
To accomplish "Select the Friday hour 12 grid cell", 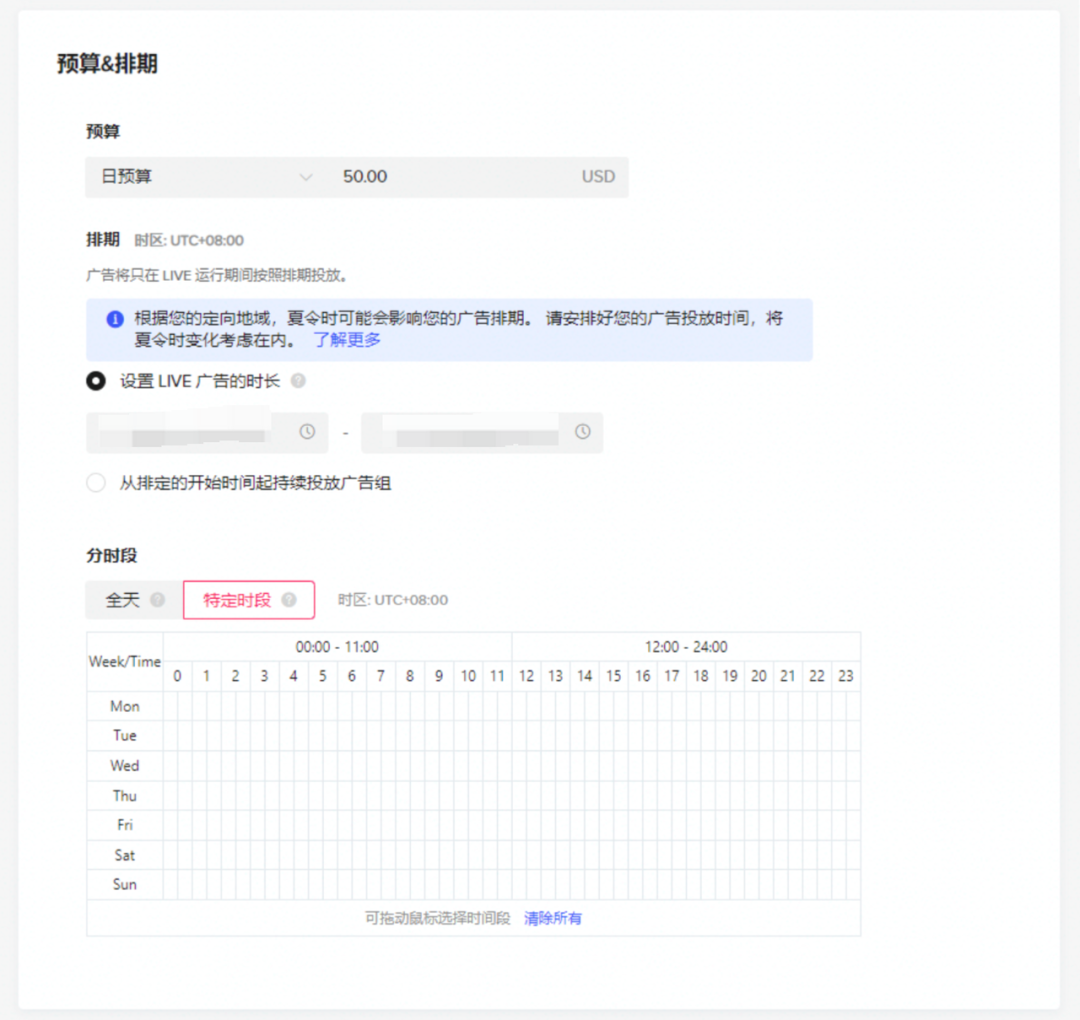I will point(526,825).
